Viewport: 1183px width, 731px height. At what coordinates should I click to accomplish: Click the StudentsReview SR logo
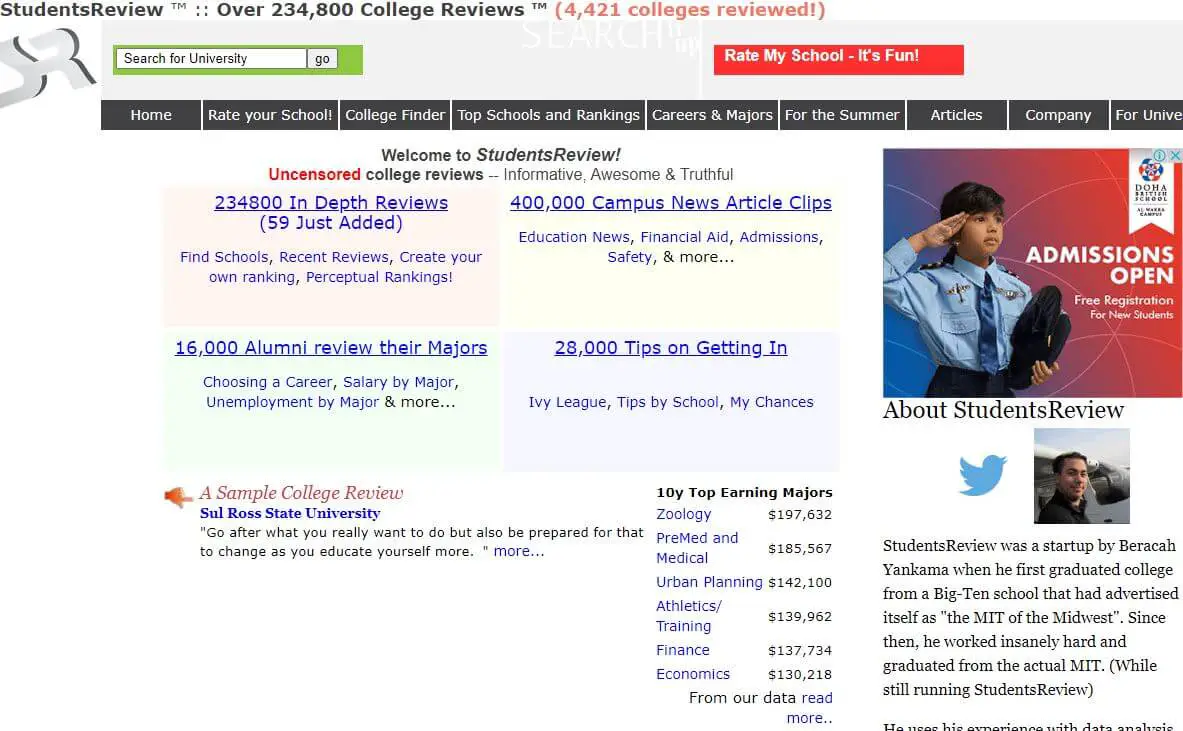(48, 66)
